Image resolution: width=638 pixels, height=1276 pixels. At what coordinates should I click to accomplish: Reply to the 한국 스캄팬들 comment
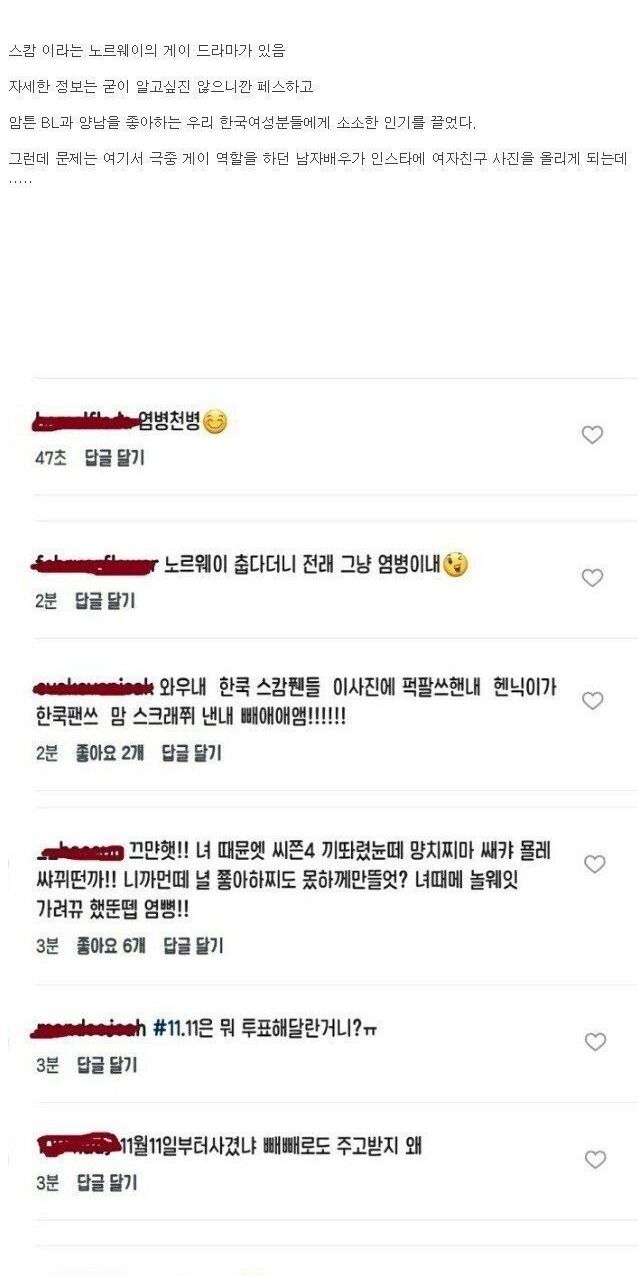click(191, 753)
